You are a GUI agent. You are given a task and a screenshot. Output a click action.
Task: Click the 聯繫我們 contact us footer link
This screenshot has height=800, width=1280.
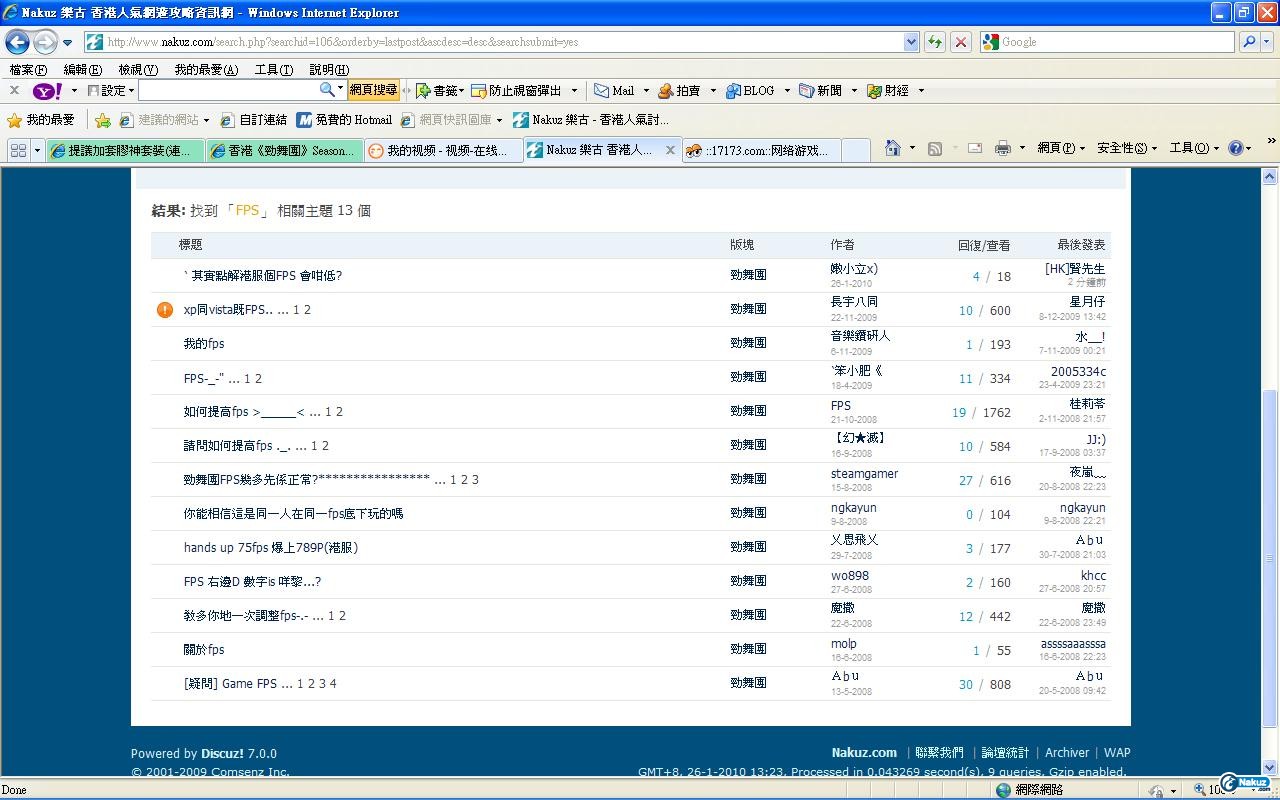coord(939,753)
